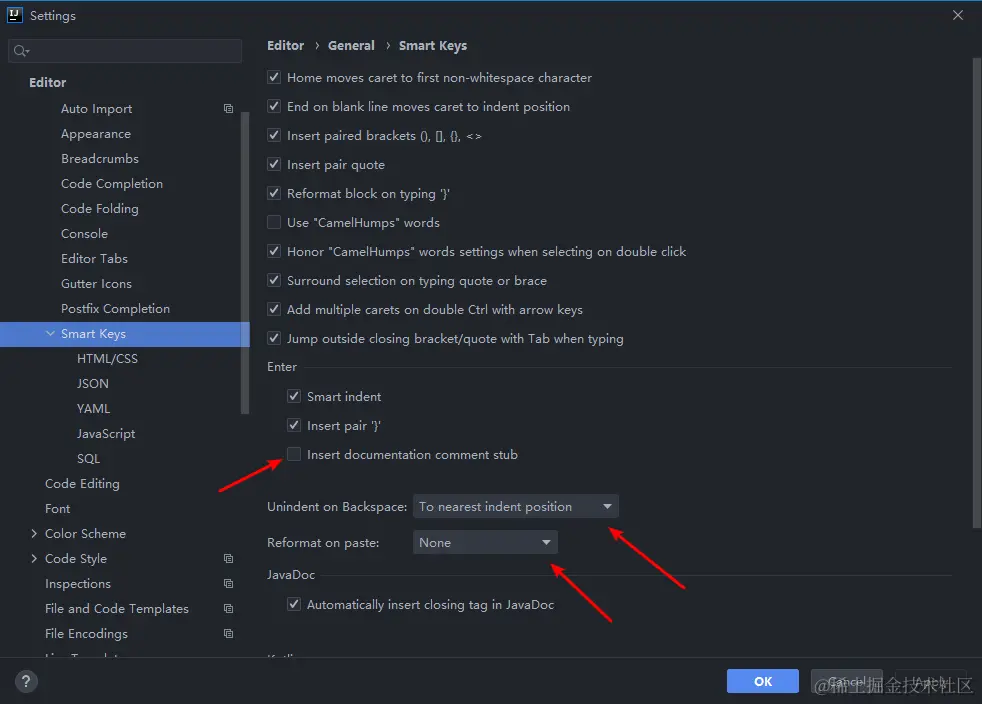The height and width of the screenshot is (704, 982).
Task: Open YAML smart keys page
Action: point(93,408)
